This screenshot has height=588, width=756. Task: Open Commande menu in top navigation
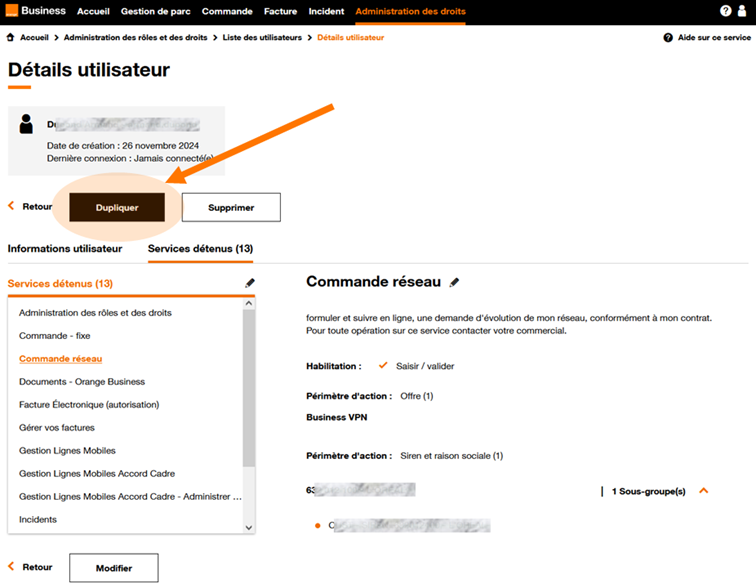click(x=227, y=12)
